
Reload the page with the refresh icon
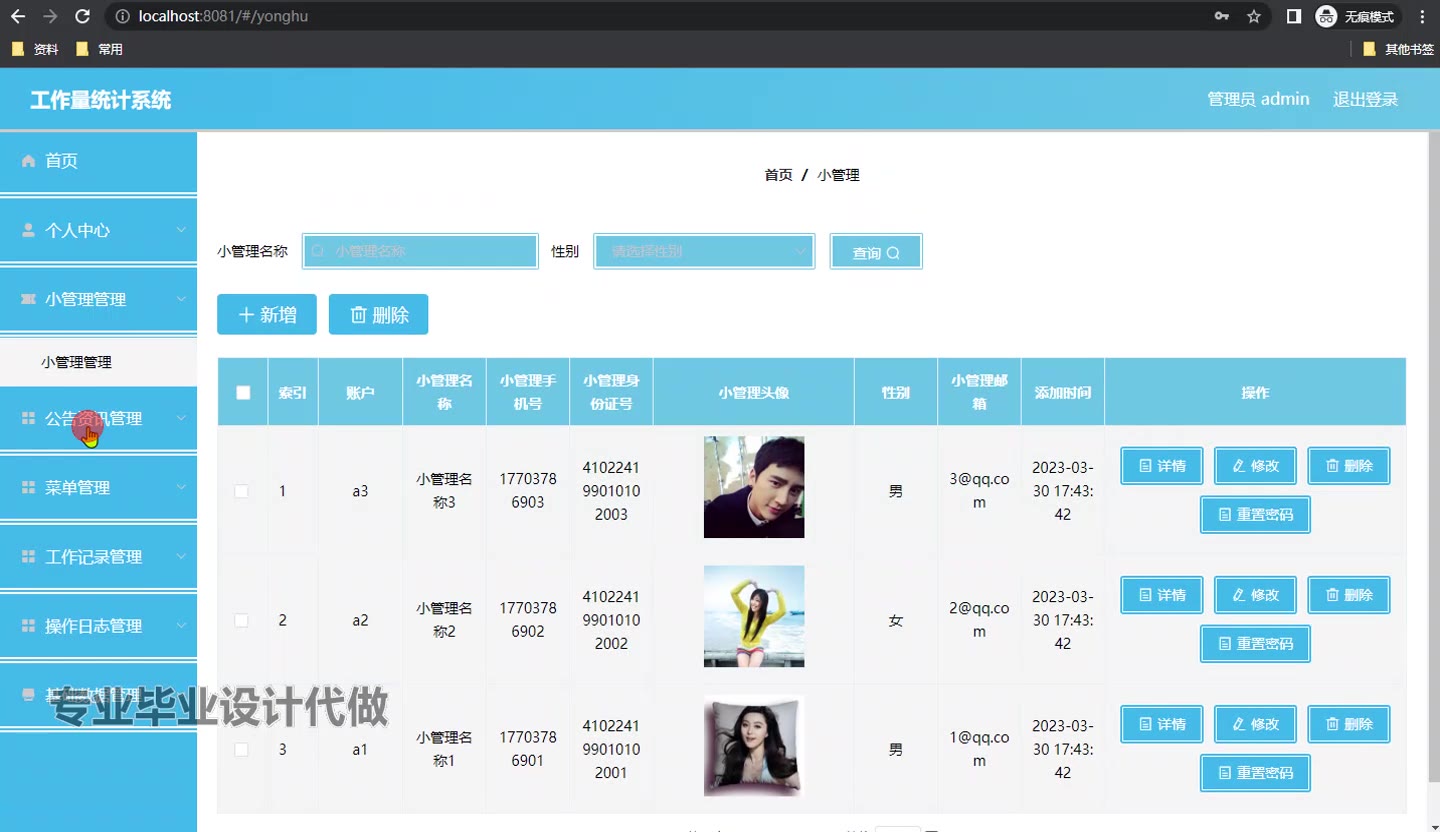[x=83, y=16]
